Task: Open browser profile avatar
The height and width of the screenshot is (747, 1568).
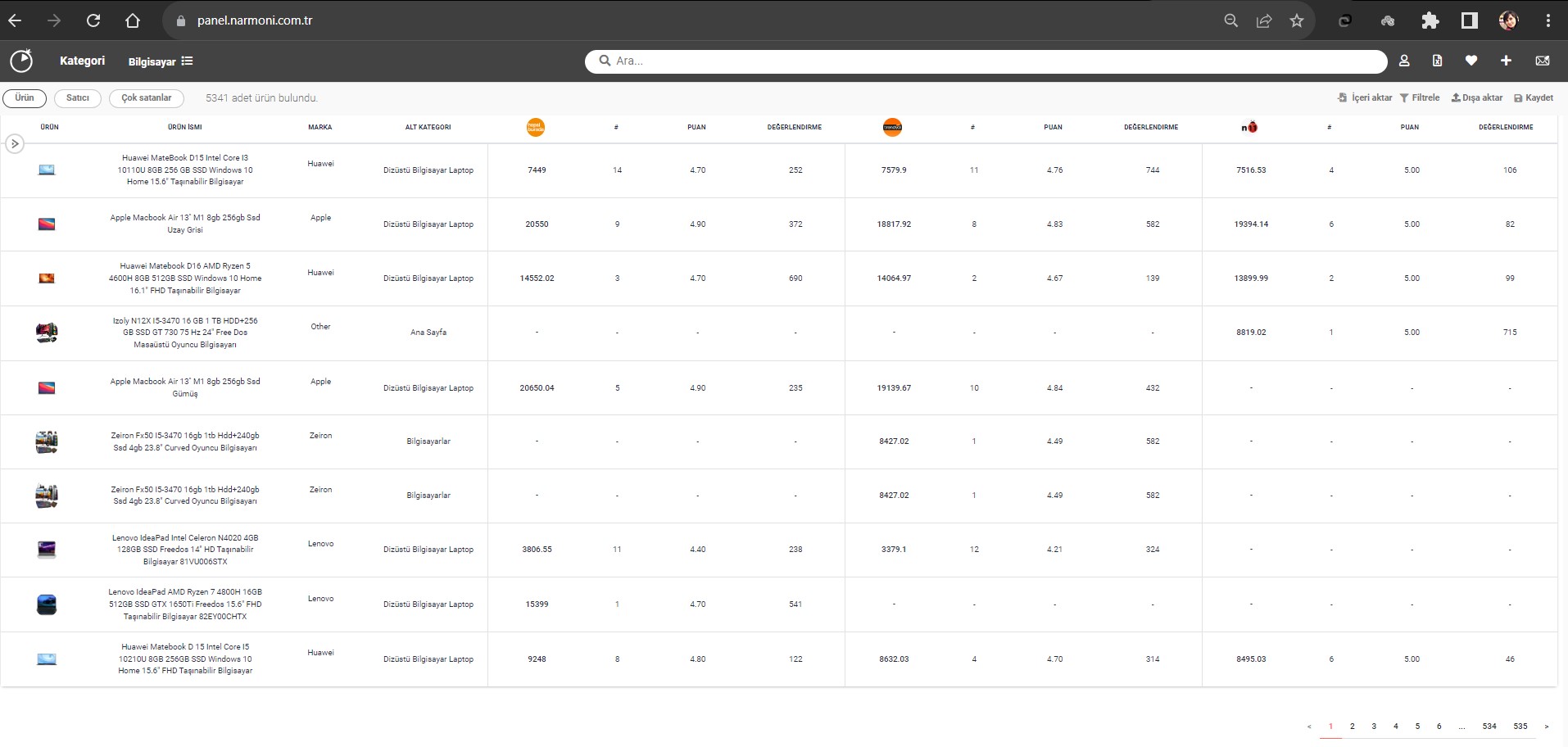Action: pyautogui.click(x=1509, y=20)
